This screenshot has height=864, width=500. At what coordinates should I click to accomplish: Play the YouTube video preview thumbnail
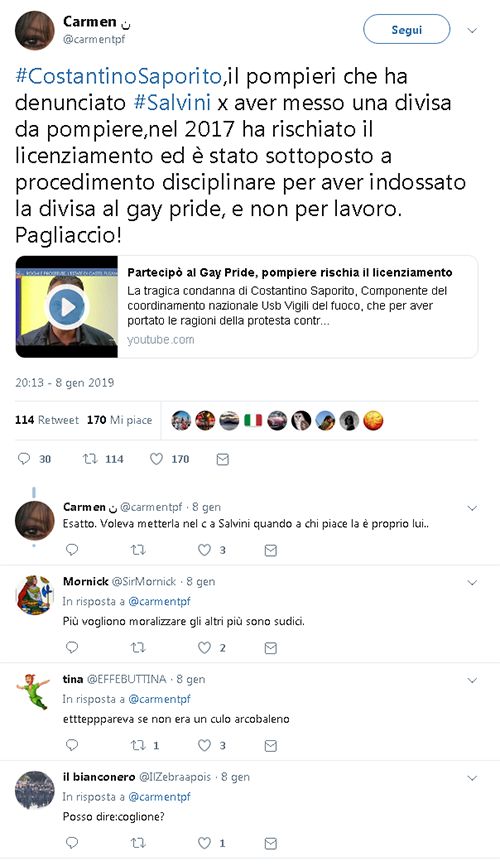67,307
